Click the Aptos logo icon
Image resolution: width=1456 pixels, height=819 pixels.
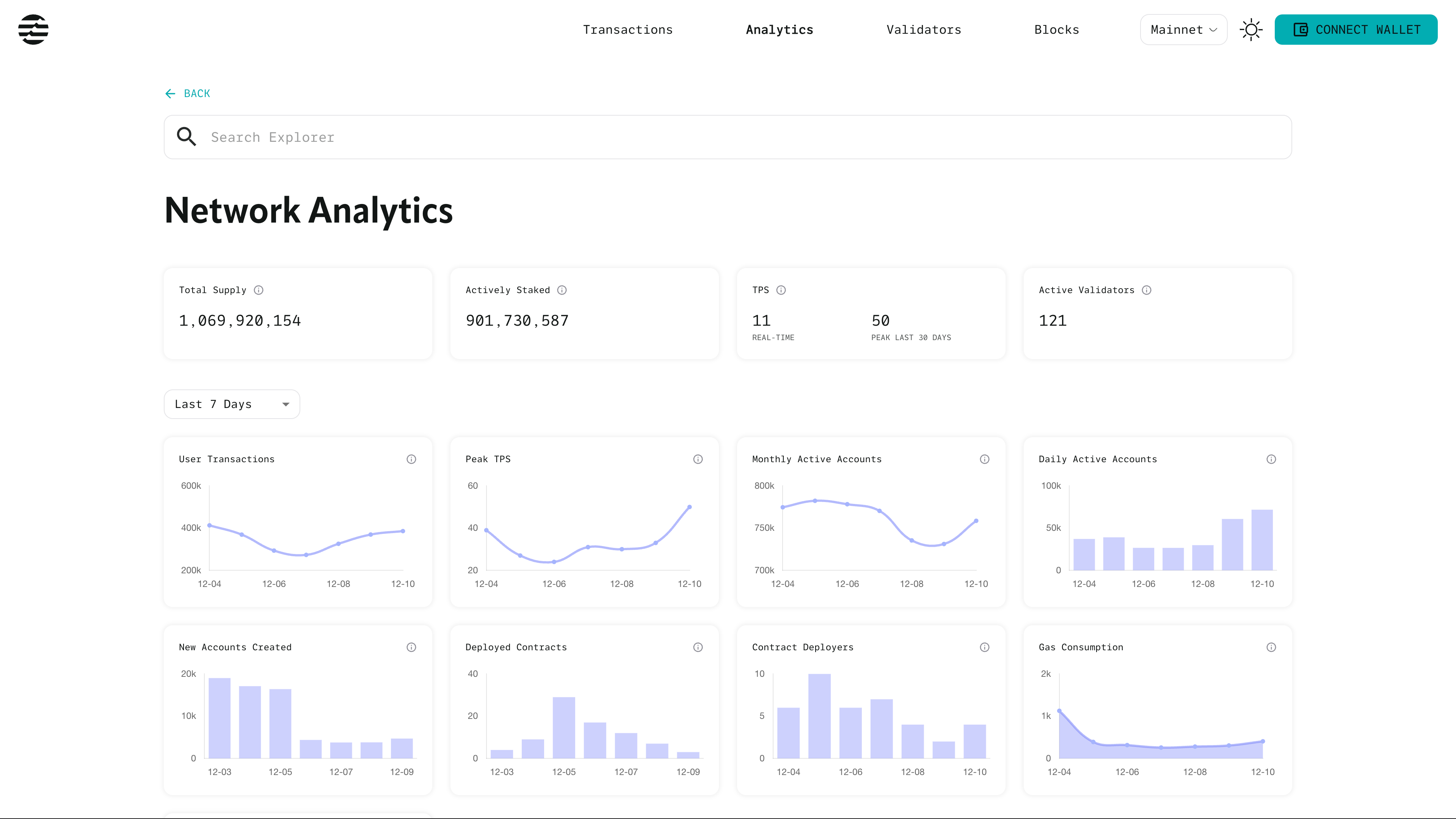[33, 30]
